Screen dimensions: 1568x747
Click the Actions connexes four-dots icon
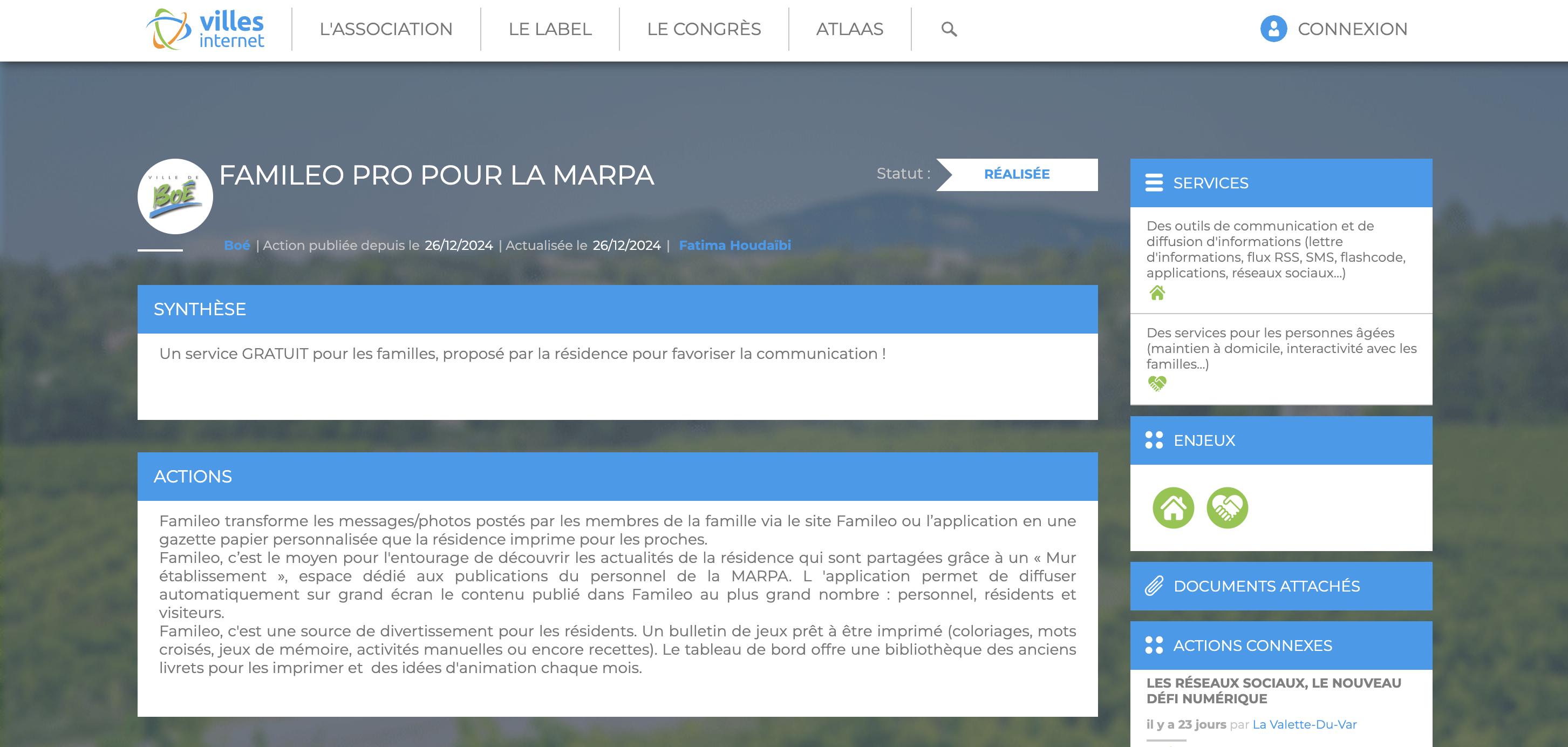(1154, 646)
